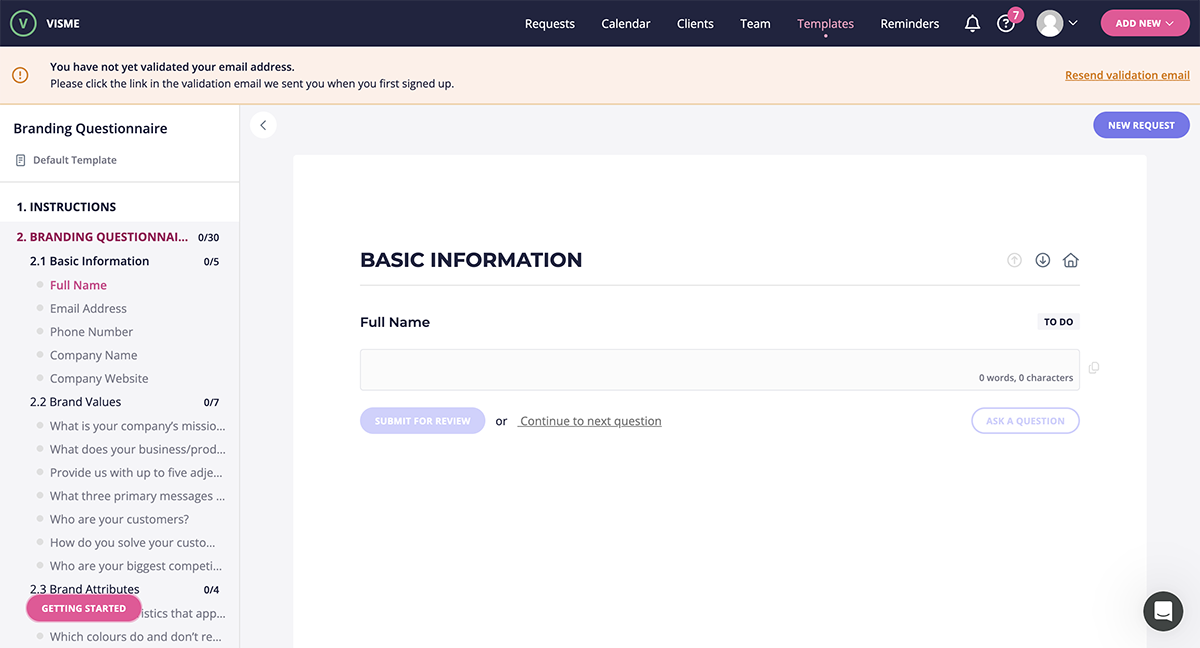Expand the profile account chevron
Viewport: 1200px width, 648px height.
coord(1073,22)
